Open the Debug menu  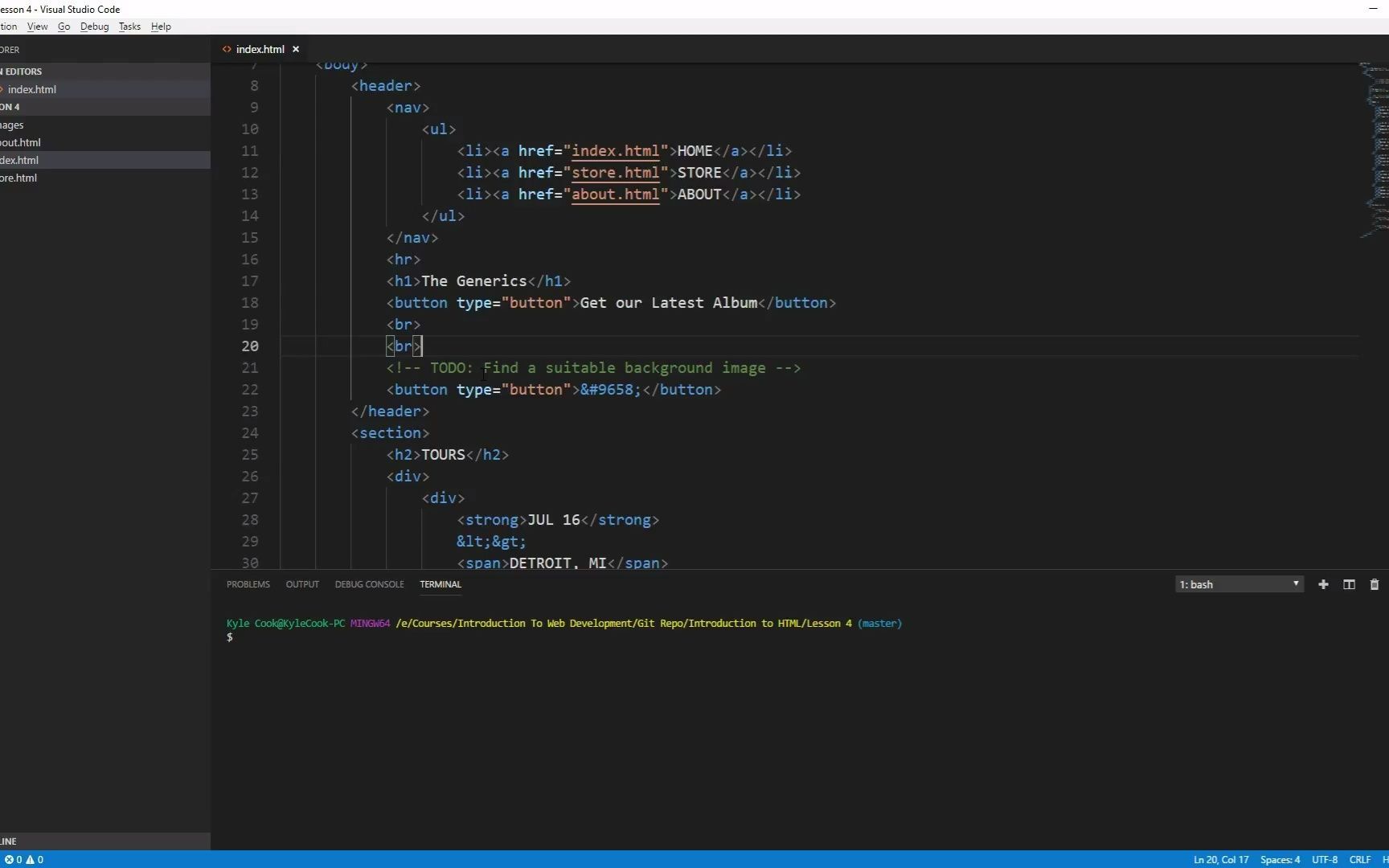(94, 27)
